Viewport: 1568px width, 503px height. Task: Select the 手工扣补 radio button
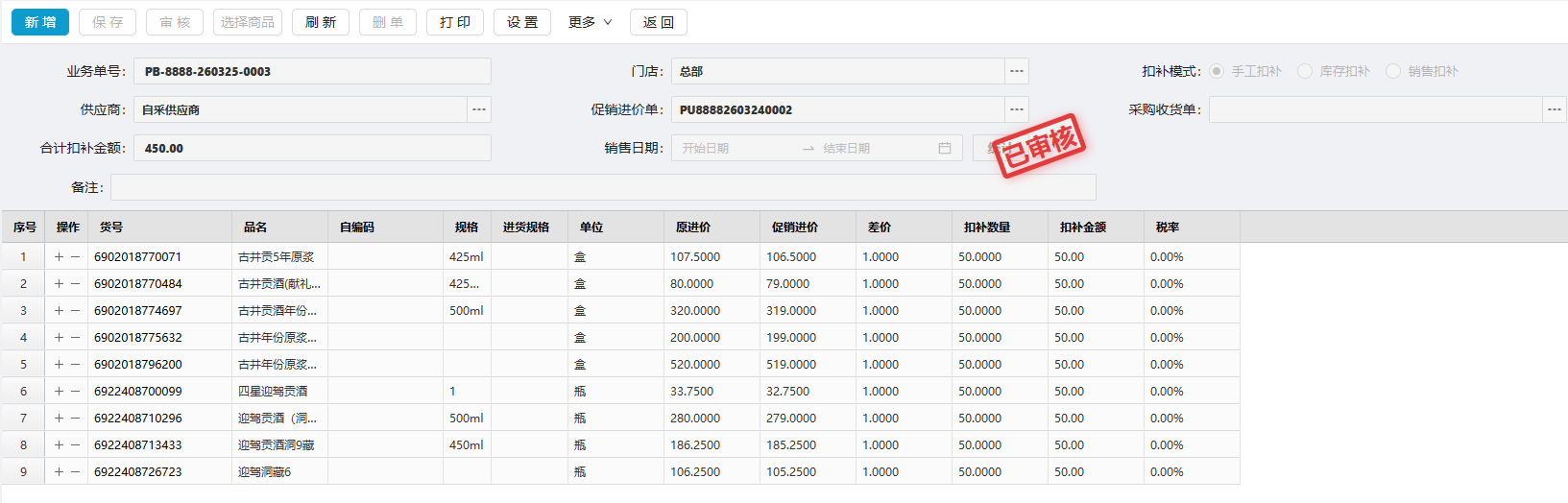pos(1217,71)
